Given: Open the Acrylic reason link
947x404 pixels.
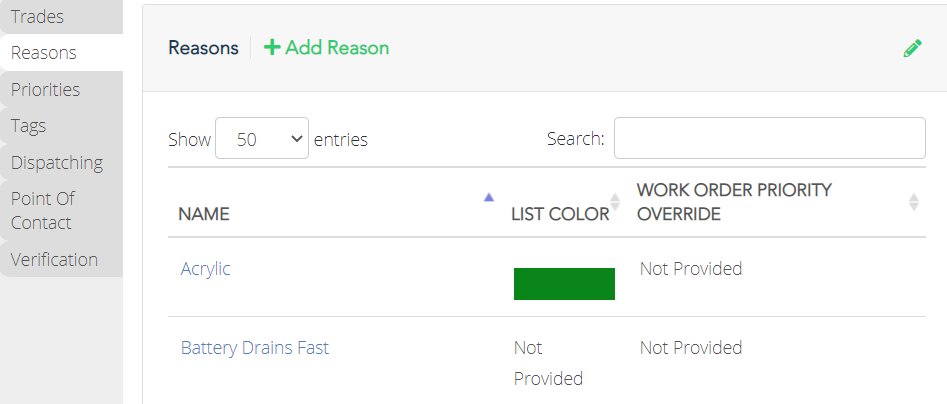Looking at the screenshot, I should click(205, 269).
